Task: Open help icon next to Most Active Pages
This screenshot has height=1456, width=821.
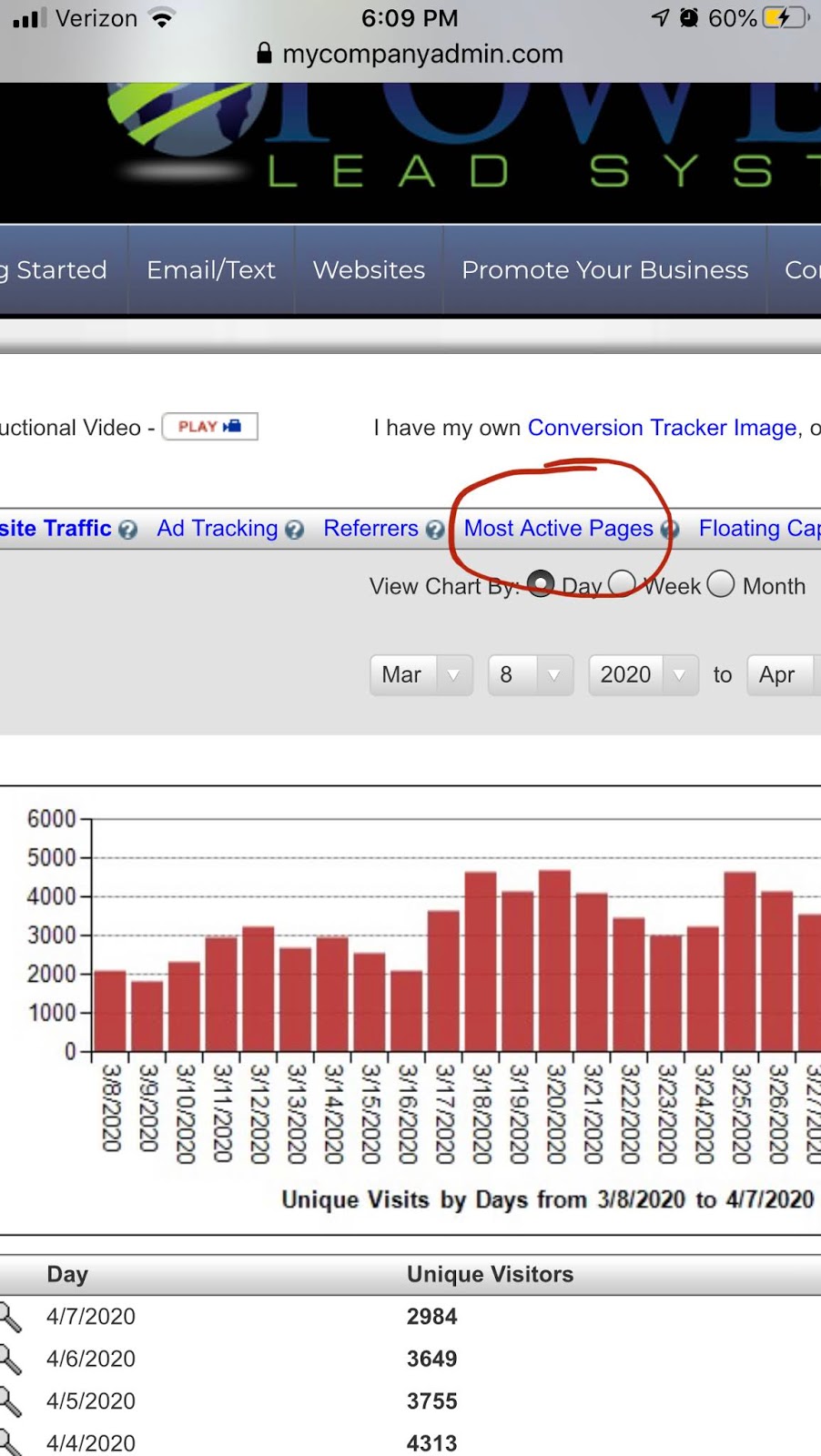Action: (x=670, y=530)
